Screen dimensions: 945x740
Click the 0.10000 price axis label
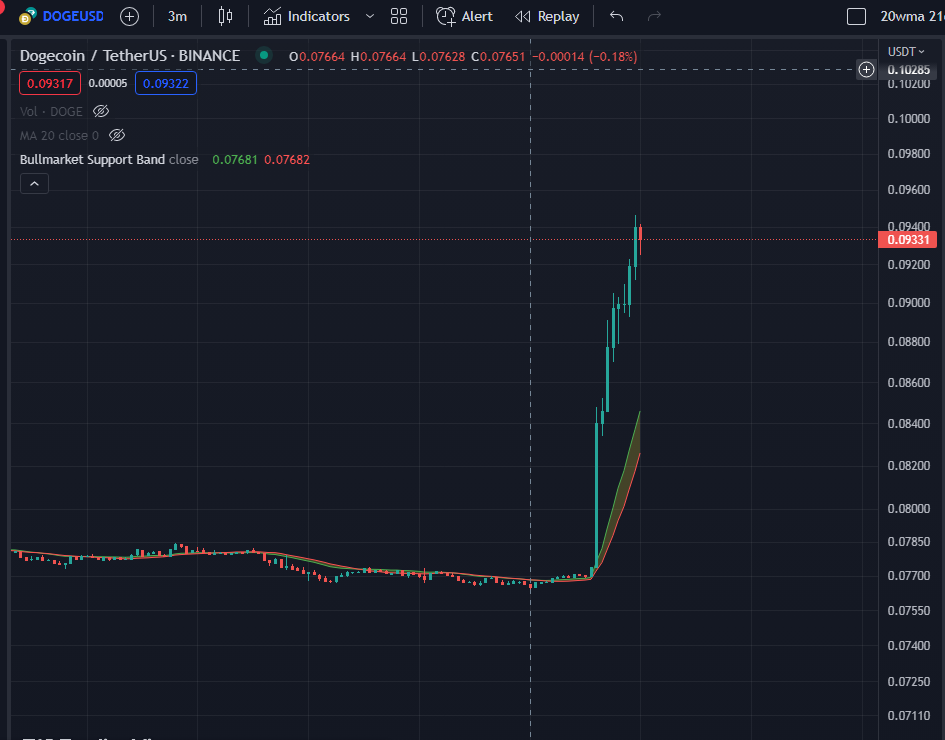coord(909,119)
